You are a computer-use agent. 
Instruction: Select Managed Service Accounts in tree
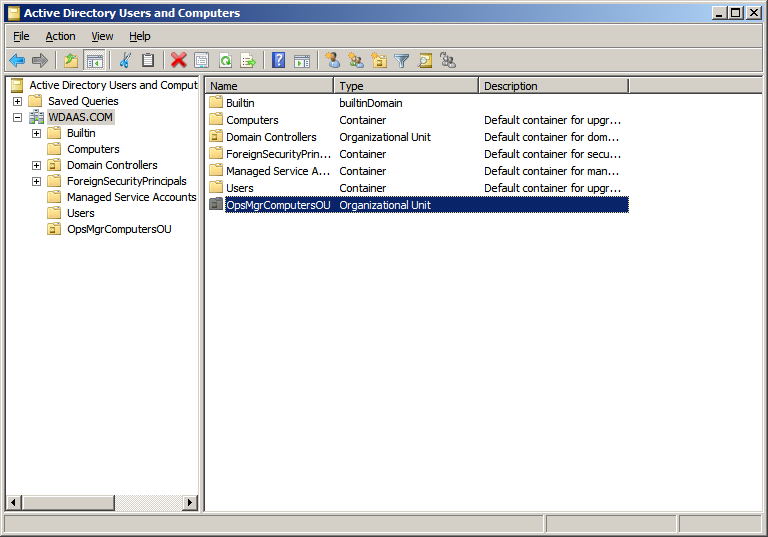tap(132, 197)
